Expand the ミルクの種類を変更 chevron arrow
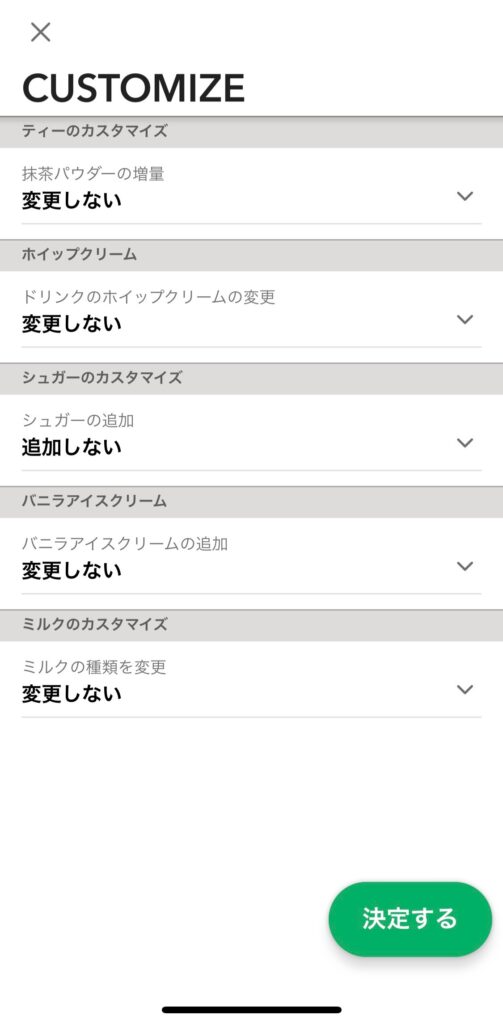Viewport: 503px width, 1024px height. pos(464,690)
